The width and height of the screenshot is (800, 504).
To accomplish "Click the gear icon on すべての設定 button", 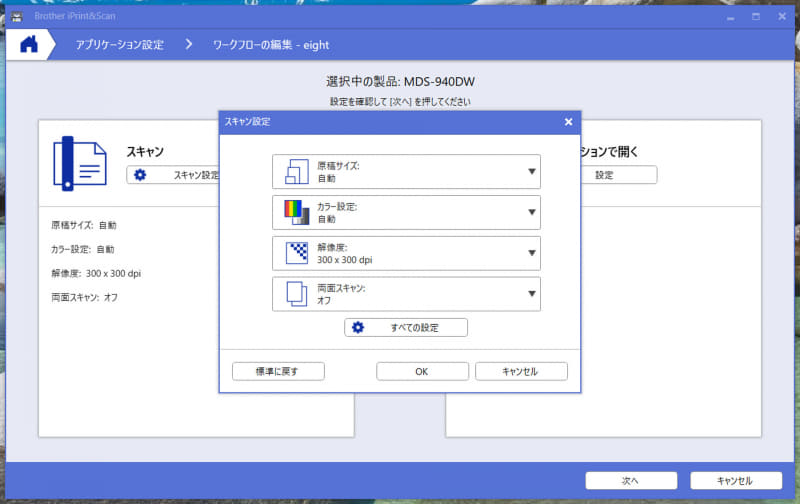I will coord(358,327).
